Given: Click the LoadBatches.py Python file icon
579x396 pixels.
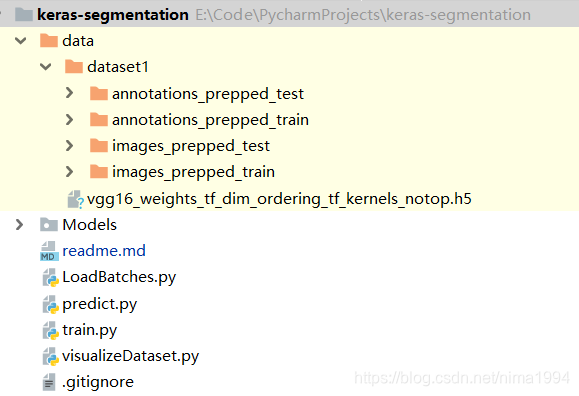Looking at the screenshot, I should [51, 278].
